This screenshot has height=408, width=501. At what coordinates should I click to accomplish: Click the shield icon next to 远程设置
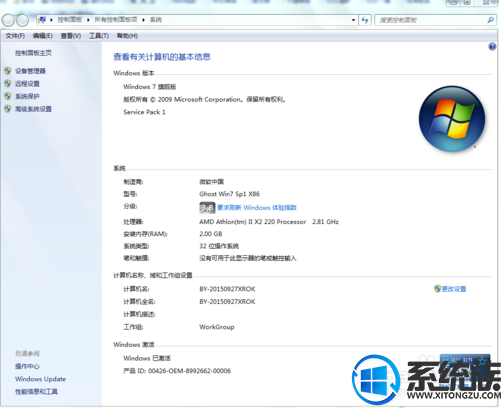tap(8, 83)
